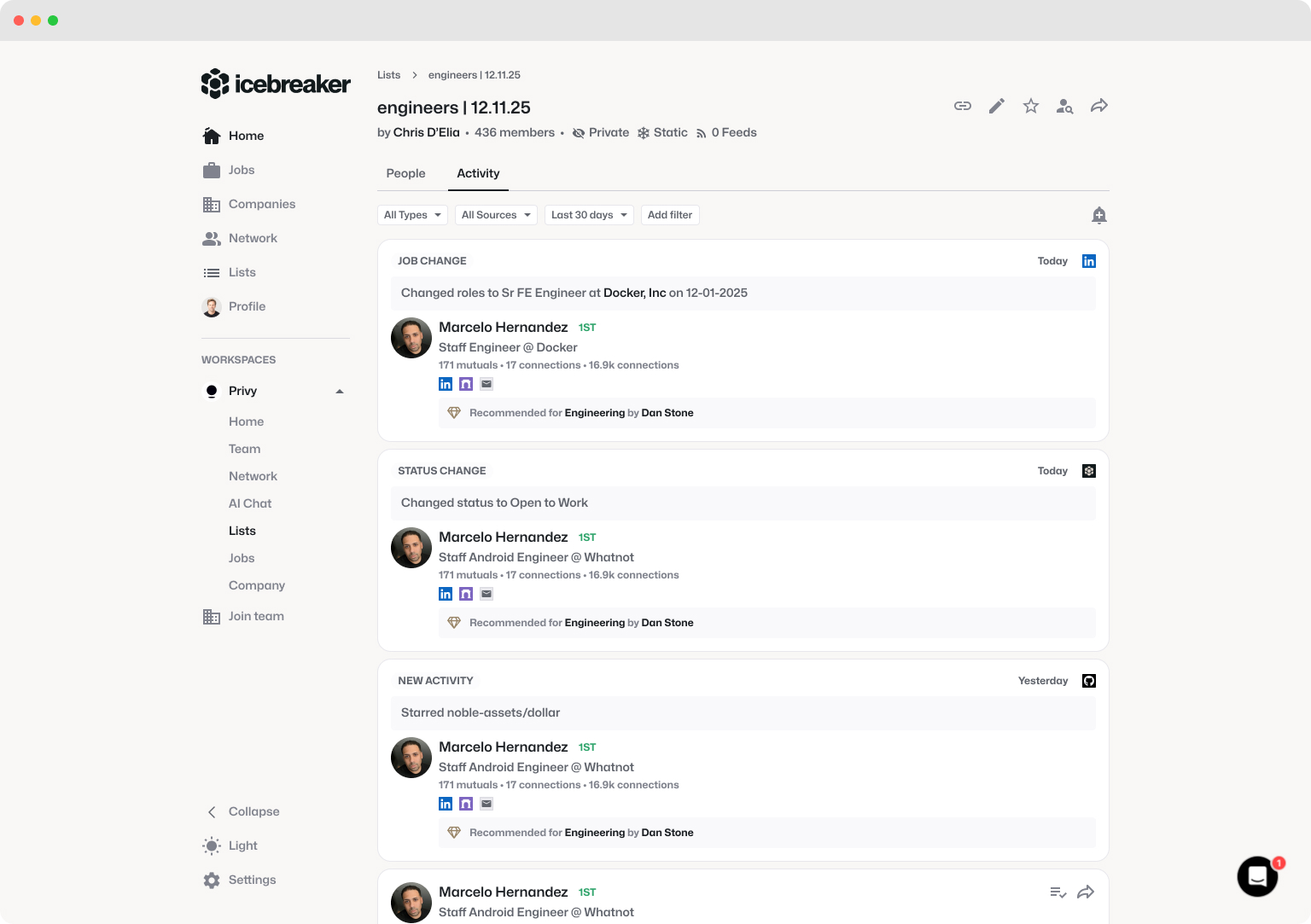Open the All Sources filter dropdown

pos(496,215)
